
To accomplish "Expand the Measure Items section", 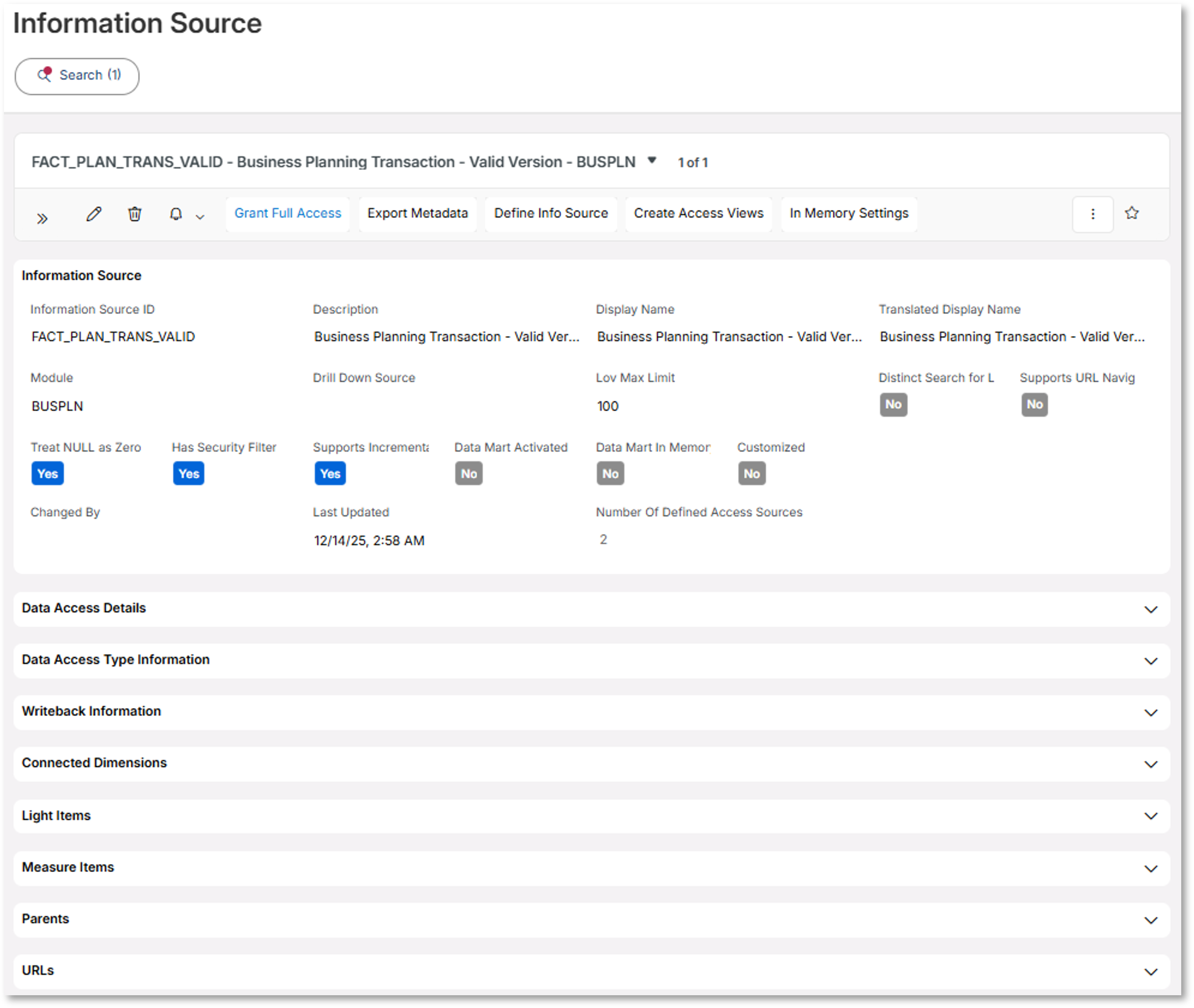I will 592,868.
